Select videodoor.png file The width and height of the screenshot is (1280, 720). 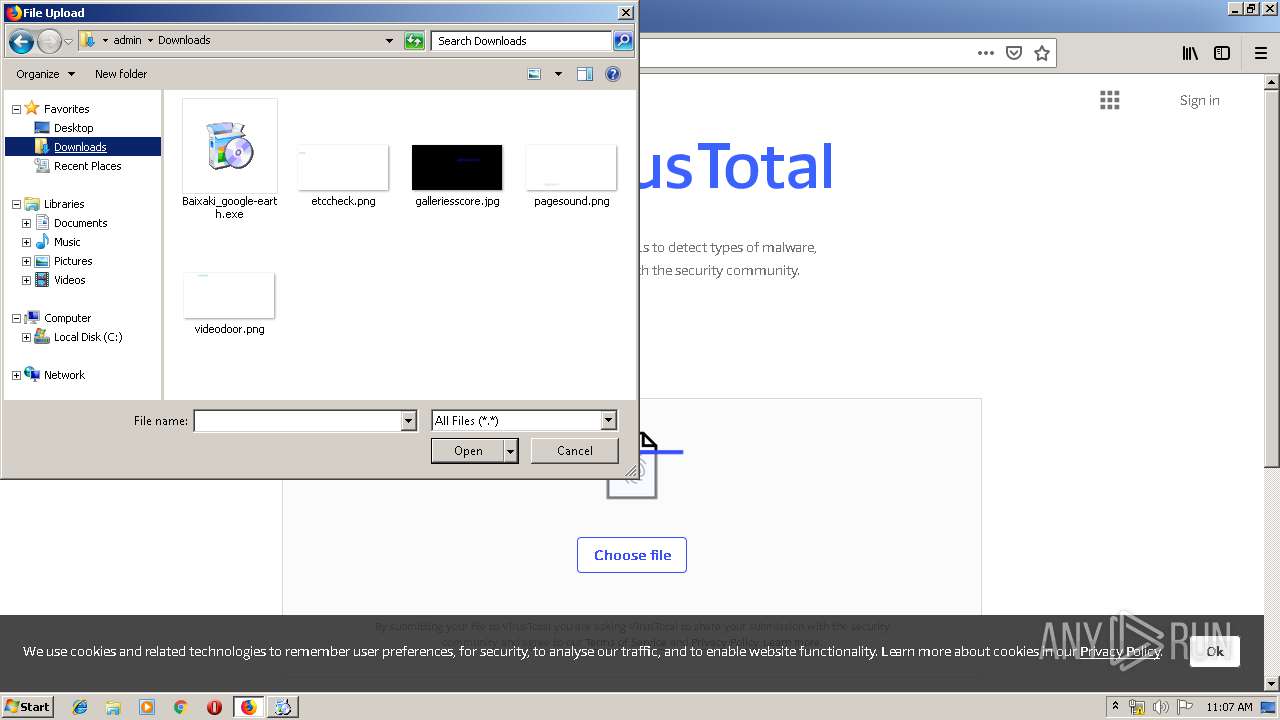pos(229,303)
